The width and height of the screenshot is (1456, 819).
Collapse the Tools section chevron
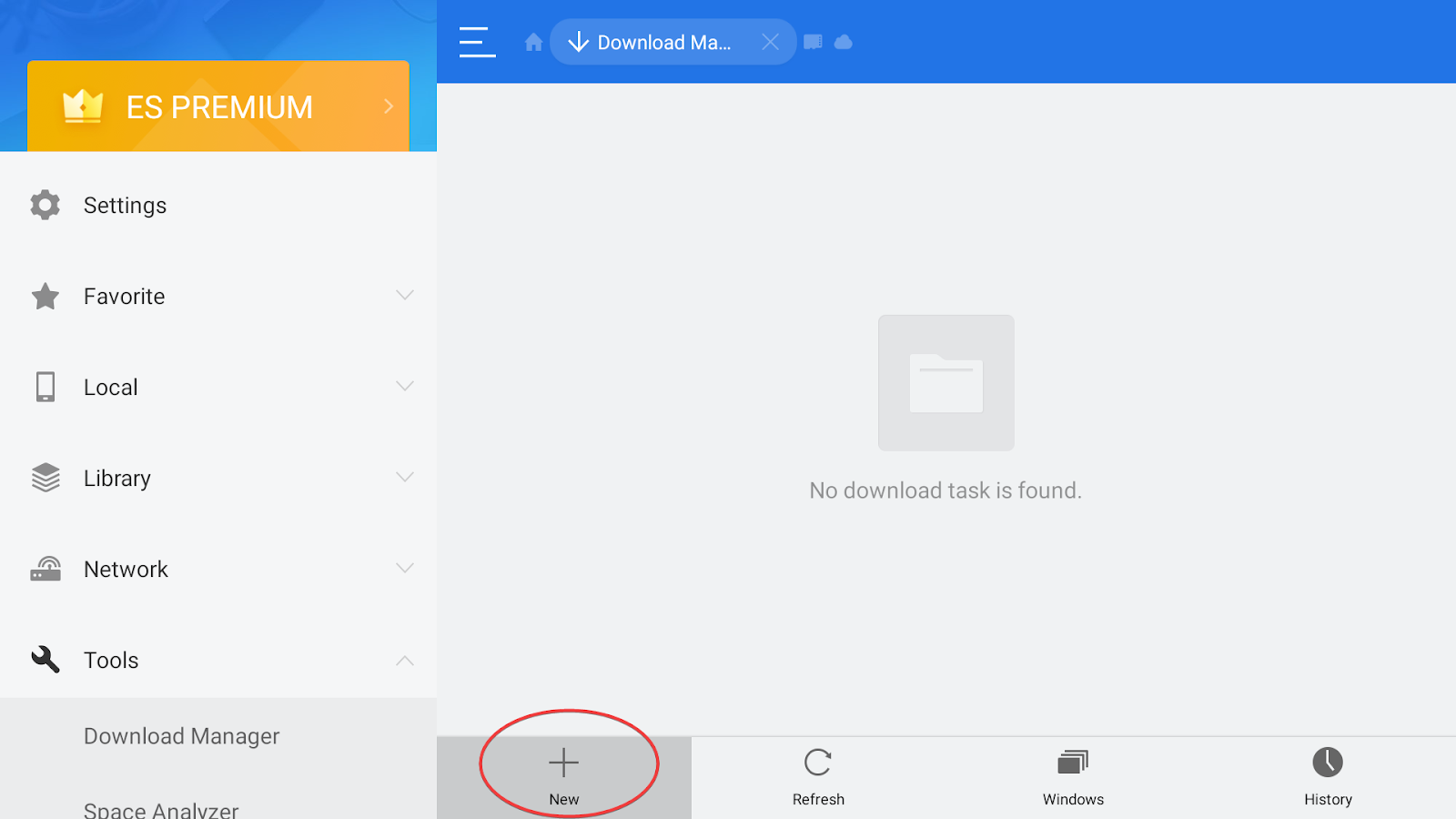click(405, 661)
